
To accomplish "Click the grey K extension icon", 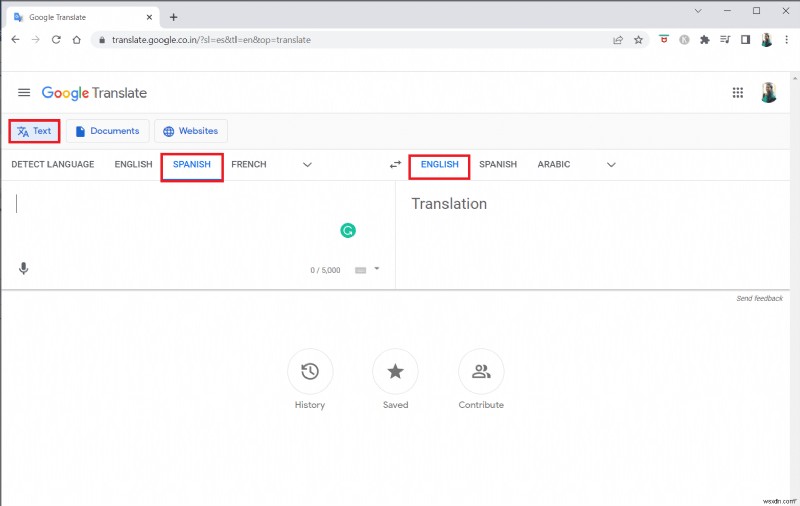I will pyautogui.click(x=684, y=40).
